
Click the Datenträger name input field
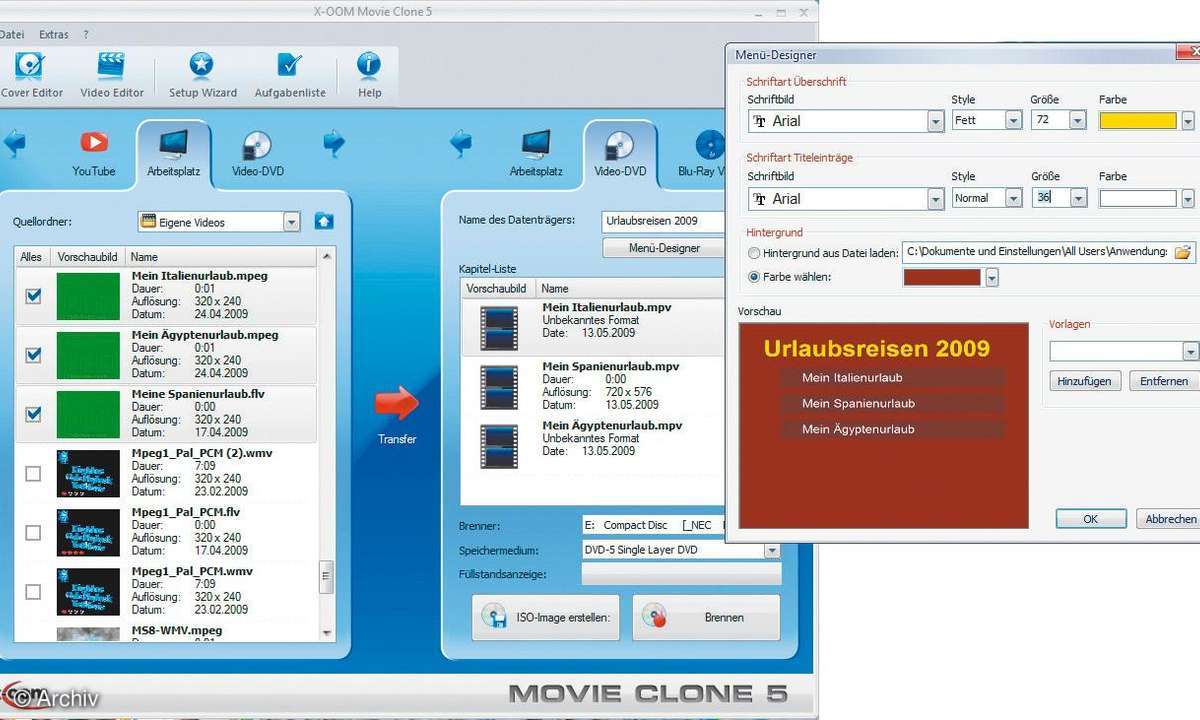pyautogui.click(x=663, y=221)
